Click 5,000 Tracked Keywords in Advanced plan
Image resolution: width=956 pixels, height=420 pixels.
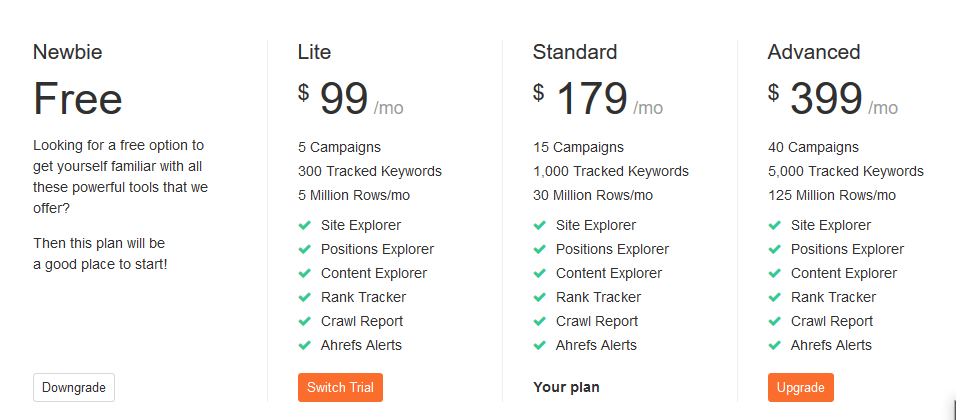tap(846, 171)
